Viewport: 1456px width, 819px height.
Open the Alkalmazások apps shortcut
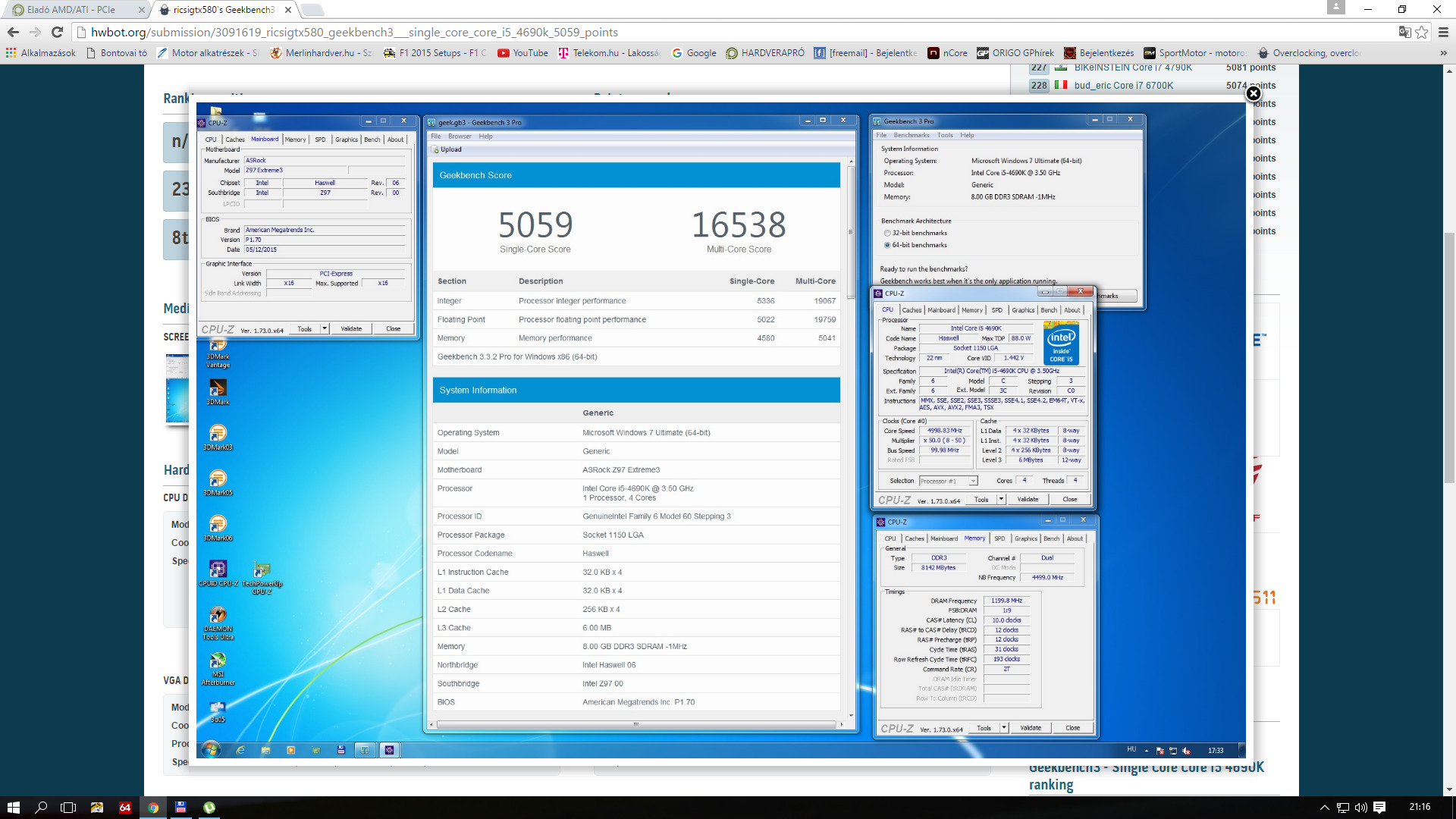point(41,53)
